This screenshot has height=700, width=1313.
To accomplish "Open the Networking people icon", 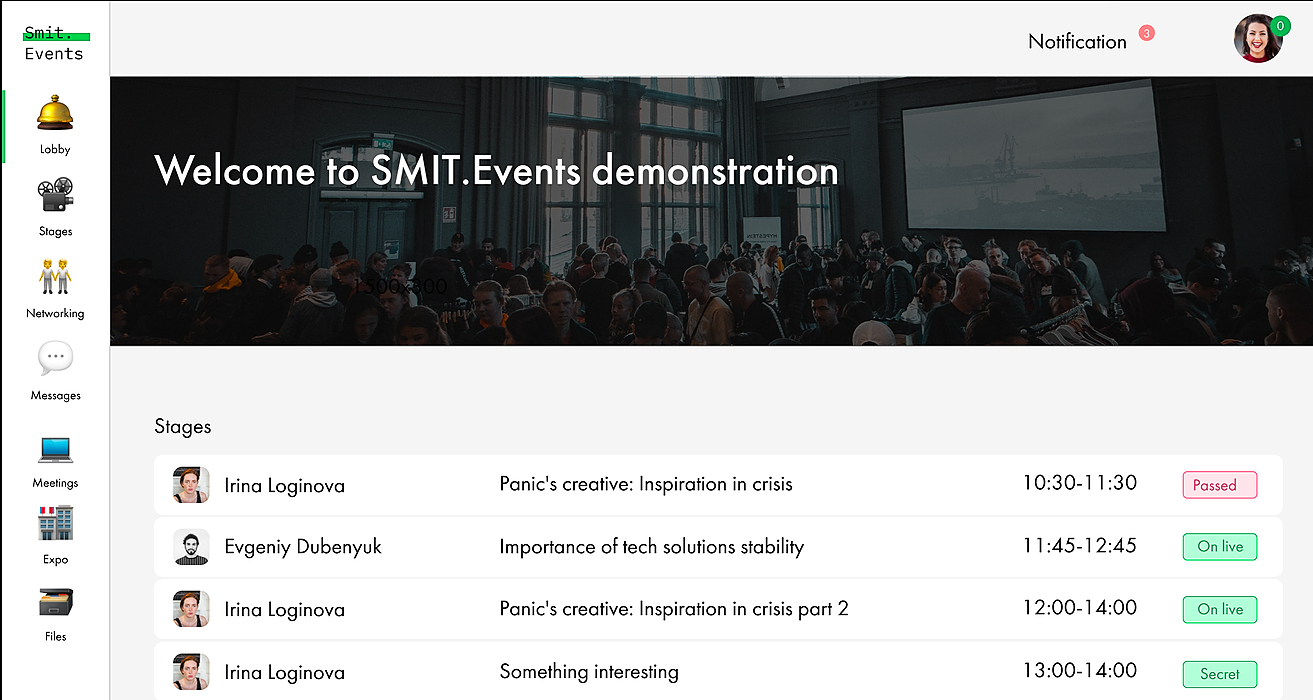I will coord(55,276).
